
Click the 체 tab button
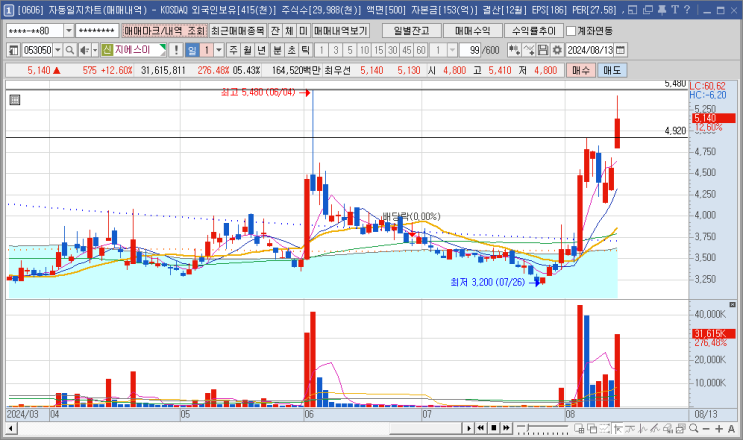(290, 31)
